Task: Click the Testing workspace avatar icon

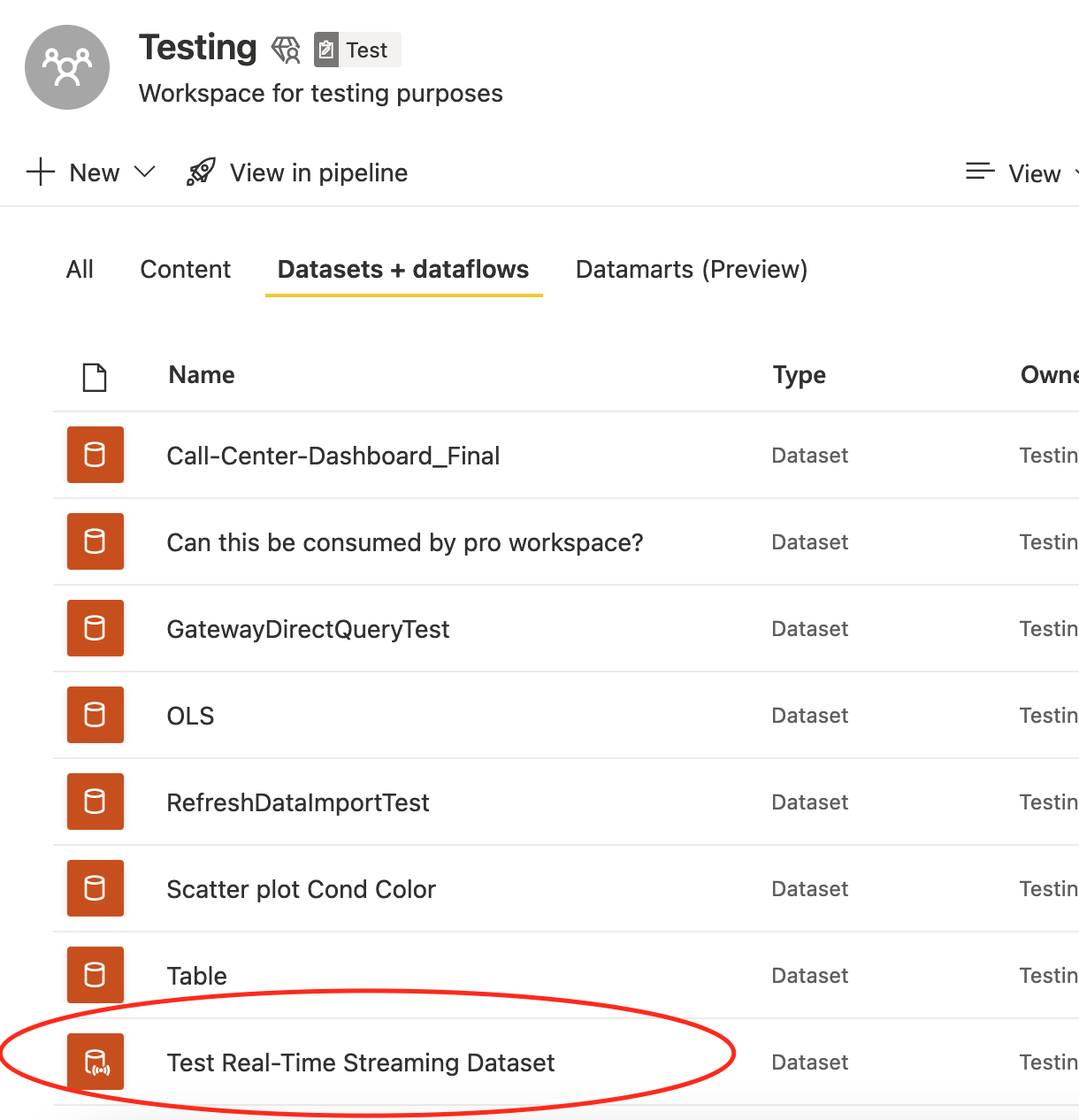Action: click(x=67, y=66)
